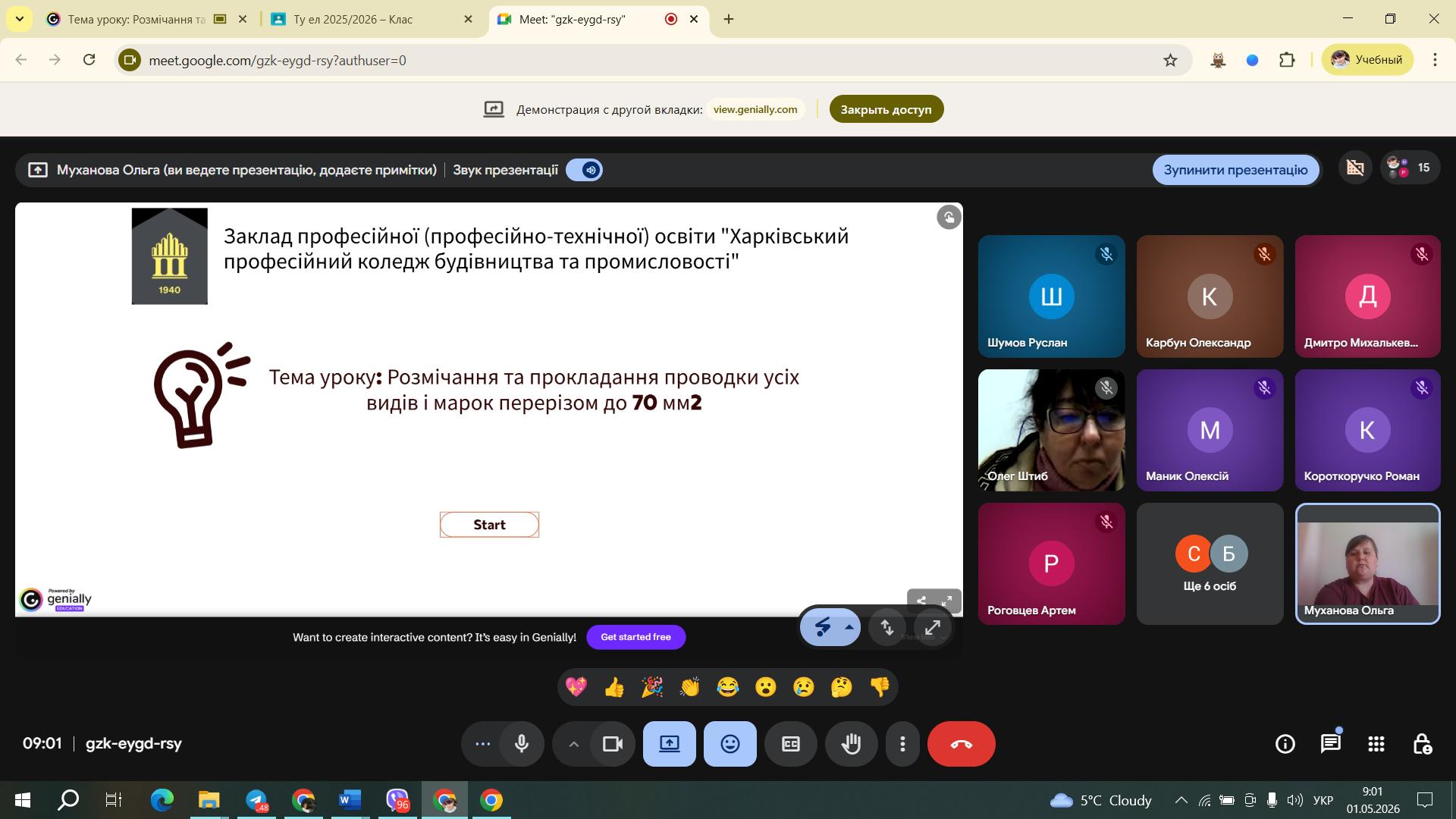Expand annotation tool options arrow

tap(849, 627)
